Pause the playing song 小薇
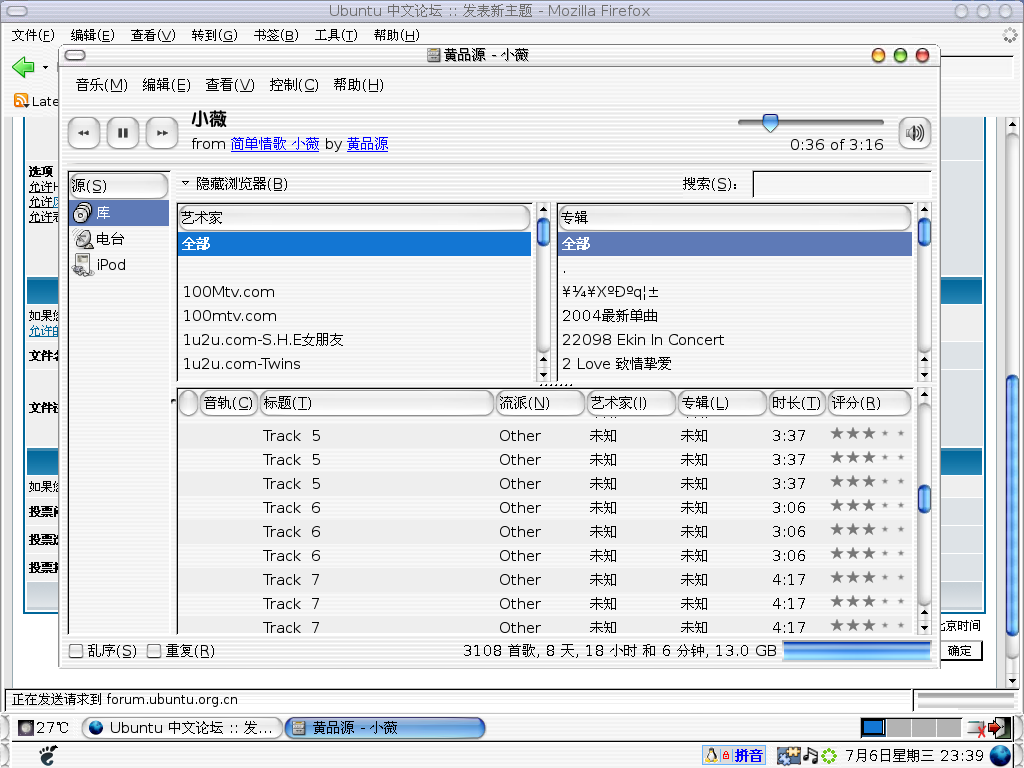Screen dimensions: 1024x768 (123, 133)
